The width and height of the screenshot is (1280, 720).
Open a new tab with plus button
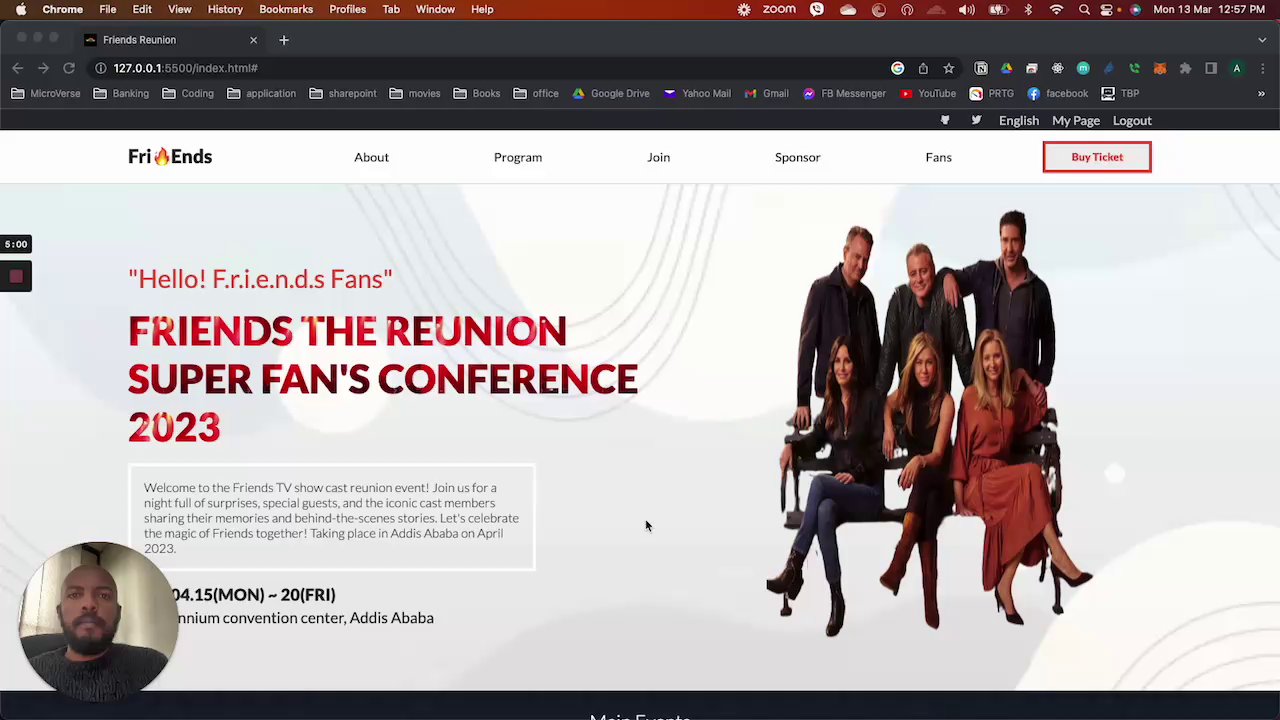pos(284,40)
